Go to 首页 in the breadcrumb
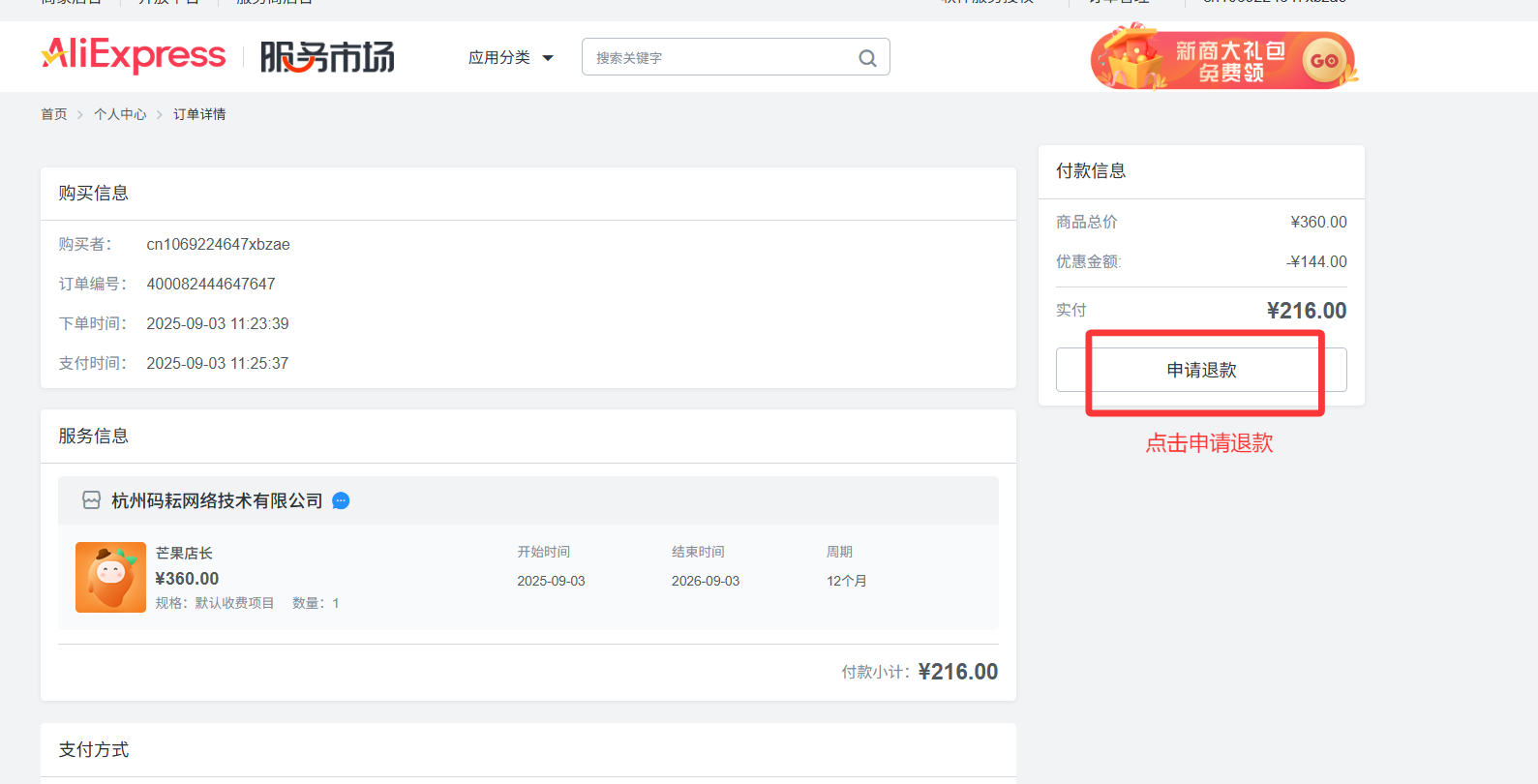The image size is (1538, 784). pos(54,114)
